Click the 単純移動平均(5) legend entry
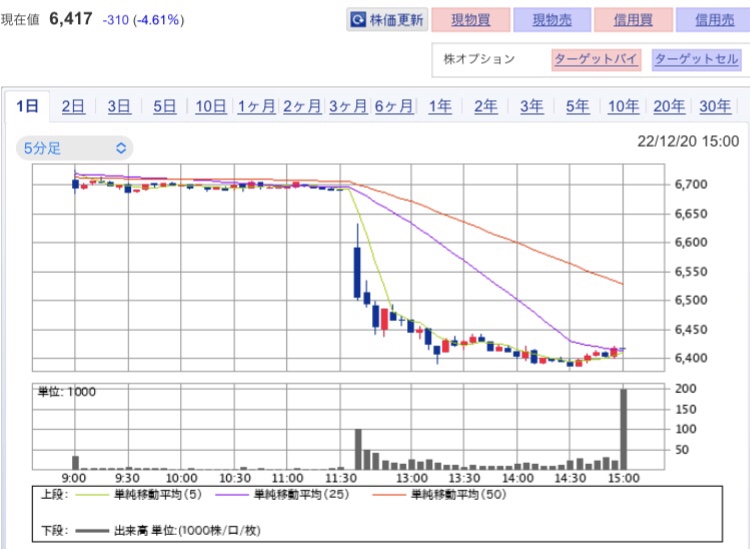750x549 pixels. click(x=139, y=494)
